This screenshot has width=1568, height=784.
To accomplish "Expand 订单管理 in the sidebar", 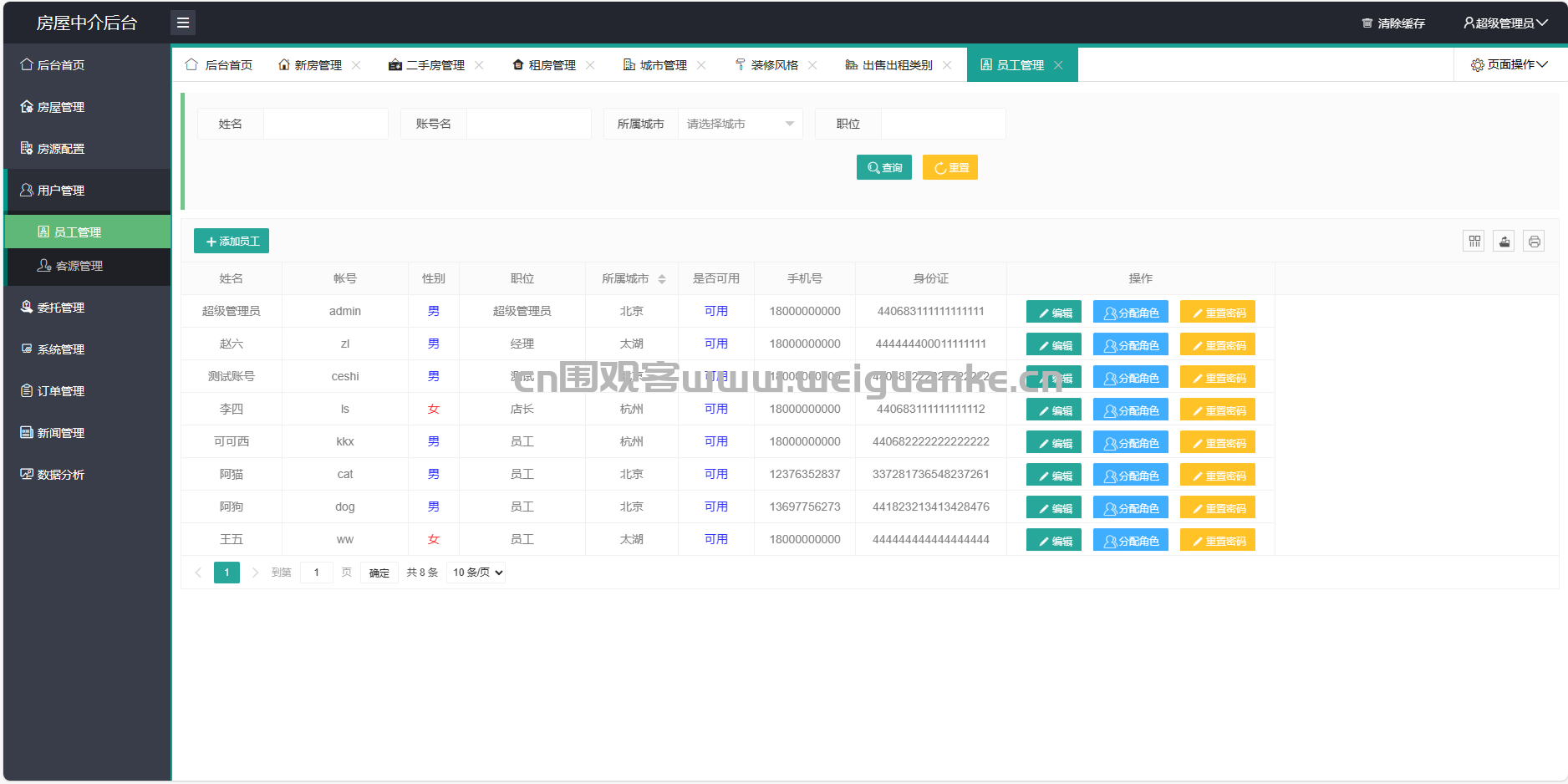I will pos(88,391).
